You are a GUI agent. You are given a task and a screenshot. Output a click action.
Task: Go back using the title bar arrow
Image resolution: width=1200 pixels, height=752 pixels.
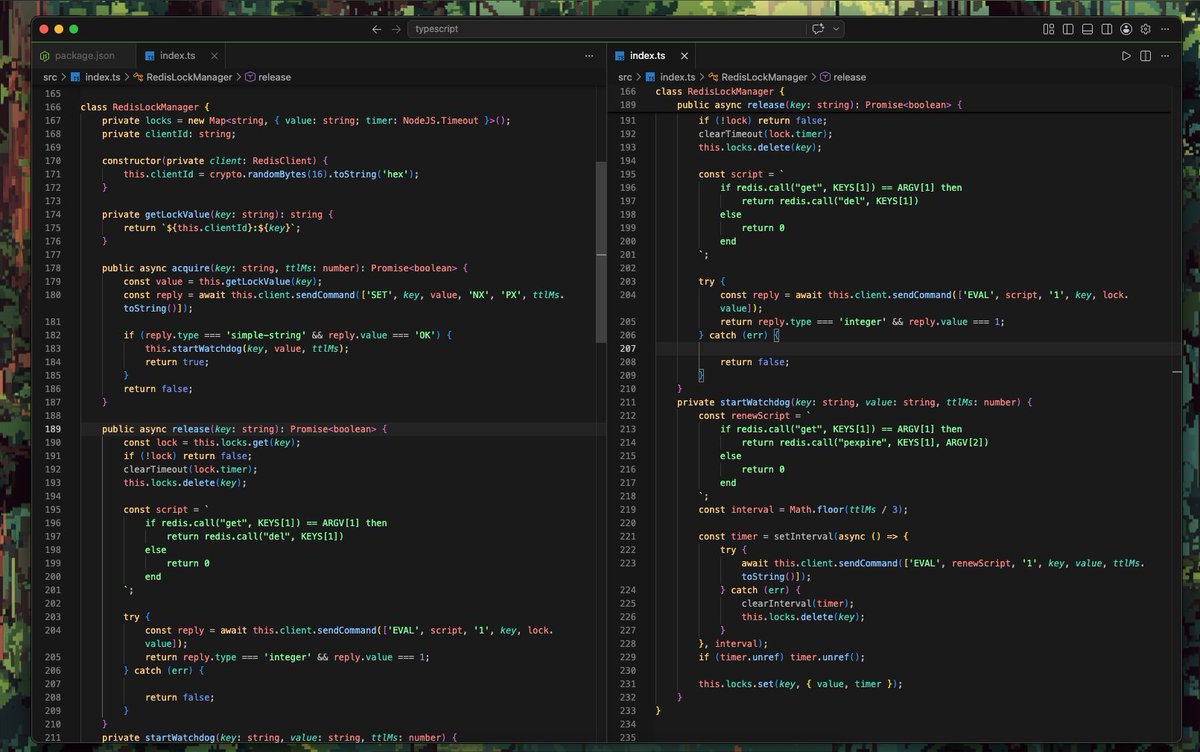[x=376, y=29]
